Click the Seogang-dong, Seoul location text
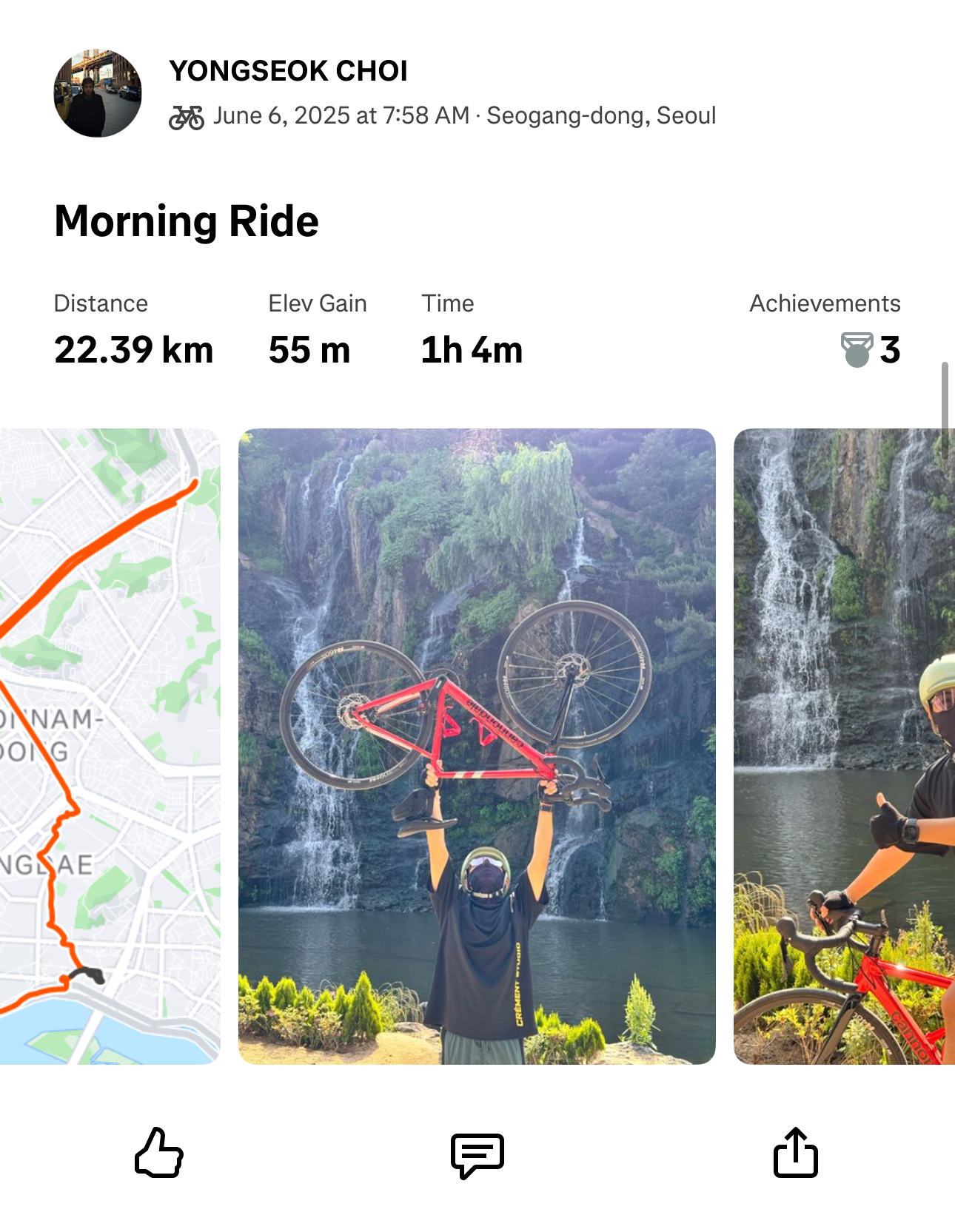The height and width of the screenshot is (1232, 955). tap(601, 115)
